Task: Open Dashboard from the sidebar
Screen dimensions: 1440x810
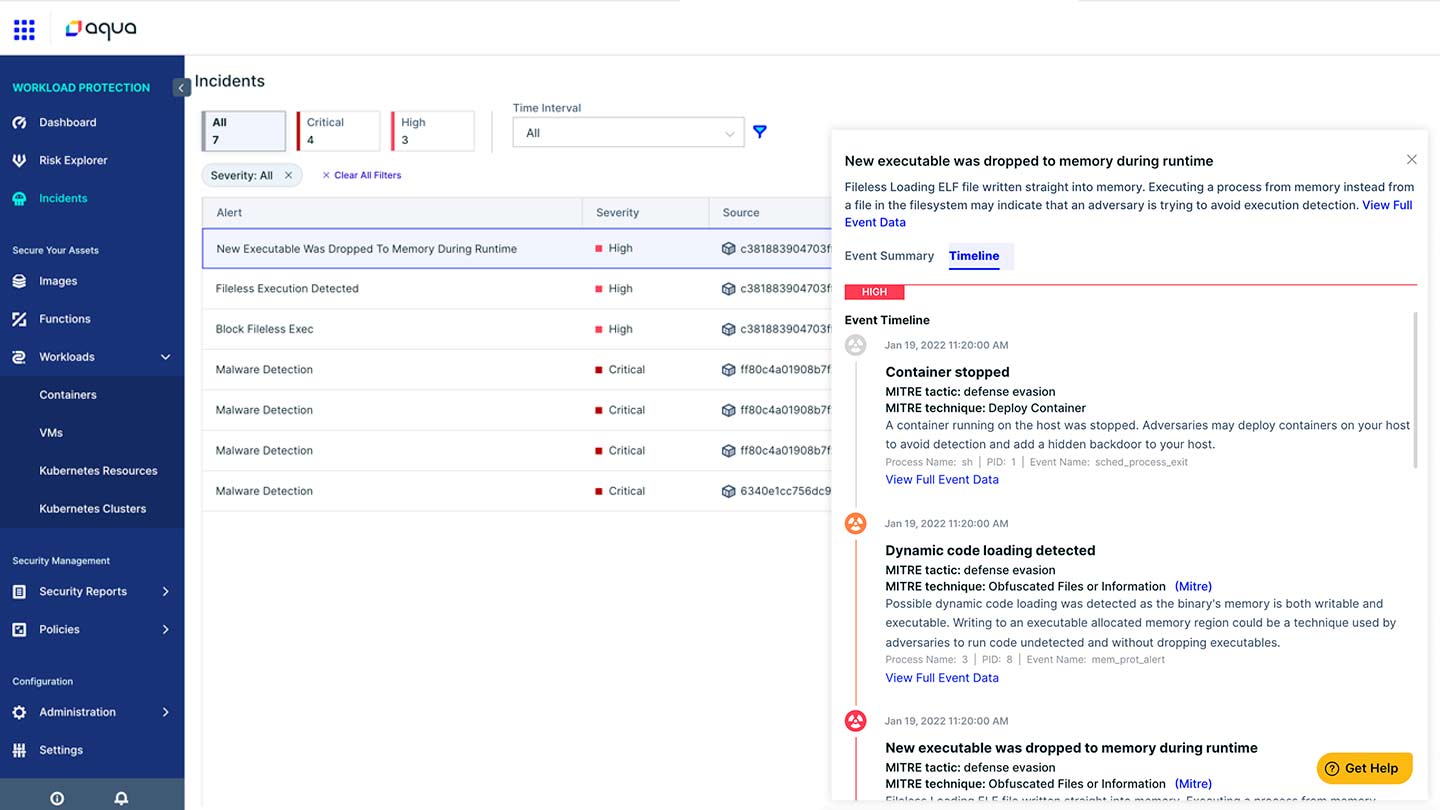Action: pos(68,122)
